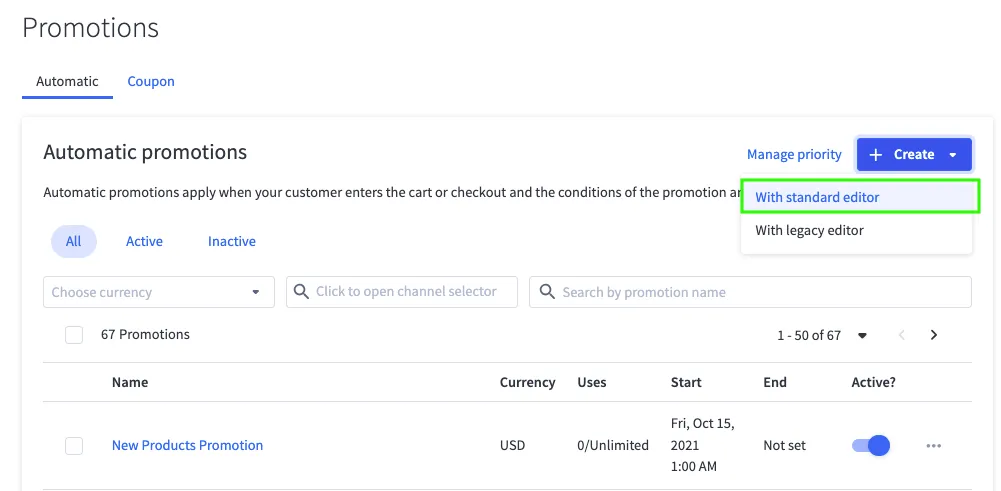Image resolution: width=1001 pixels, height=491 pixels.
Task: Click the Name column header
Action: click(x=130, y=382)
